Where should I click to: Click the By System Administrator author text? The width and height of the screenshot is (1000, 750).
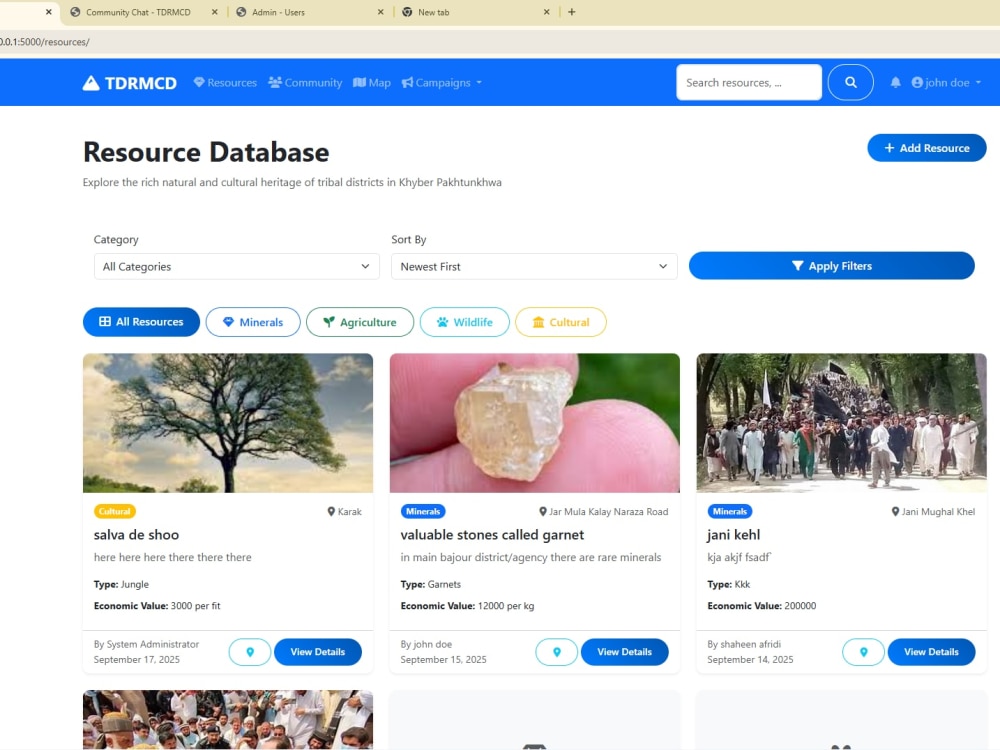(146, 644)
